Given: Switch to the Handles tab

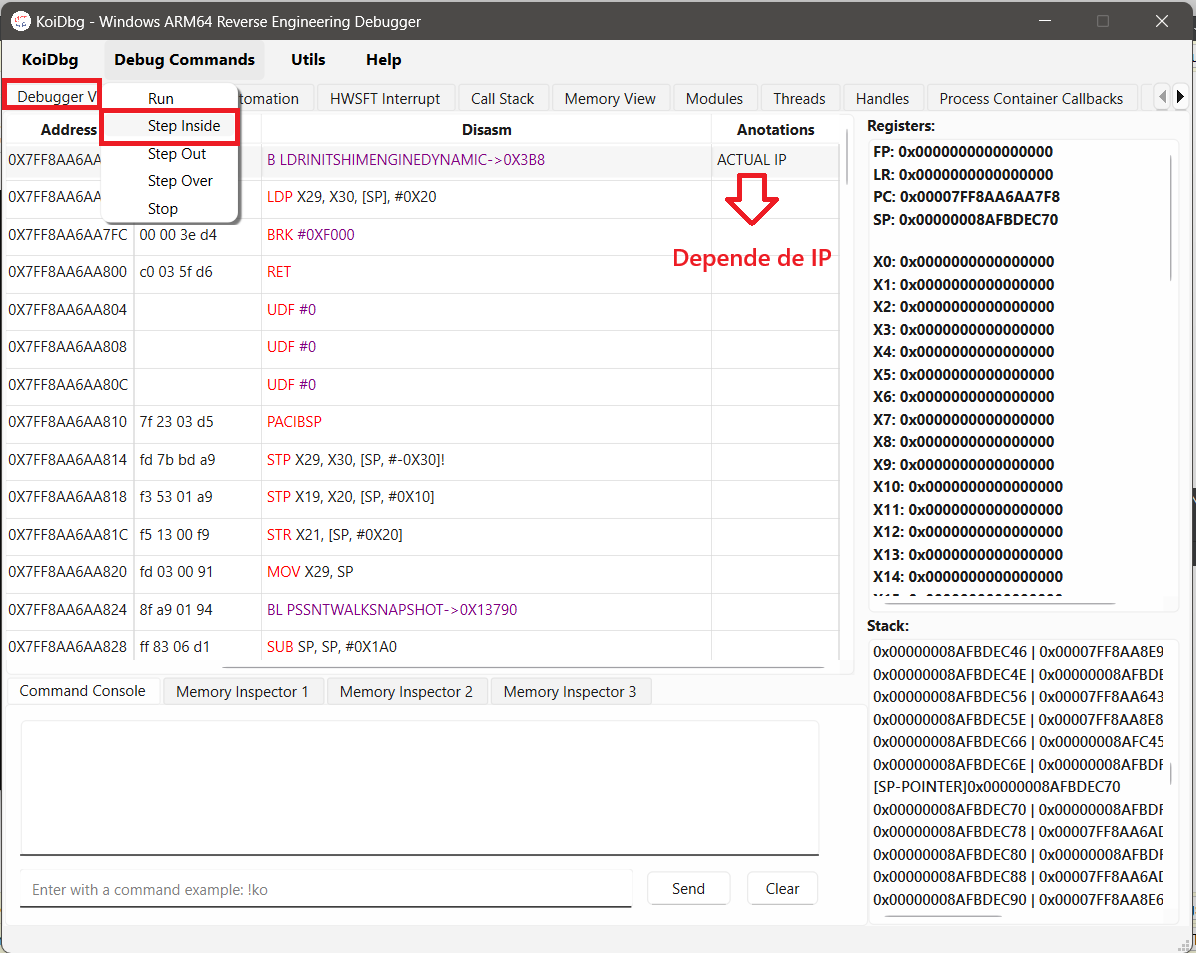Looking at the screenshot, I should [883, 98].
